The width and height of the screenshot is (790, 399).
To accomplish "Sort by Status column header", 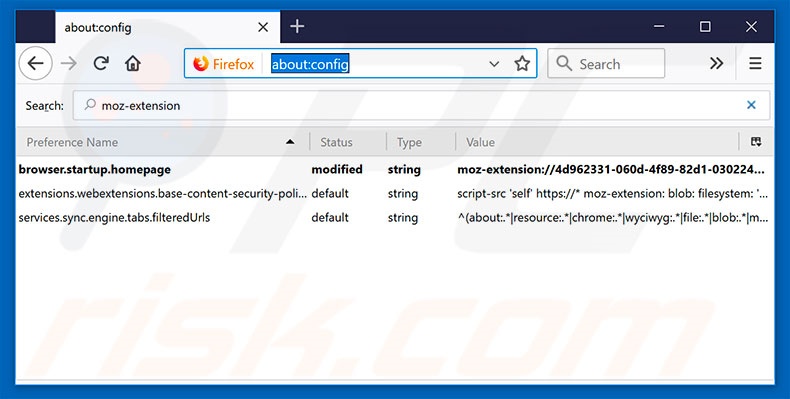I will coord(348,142).
